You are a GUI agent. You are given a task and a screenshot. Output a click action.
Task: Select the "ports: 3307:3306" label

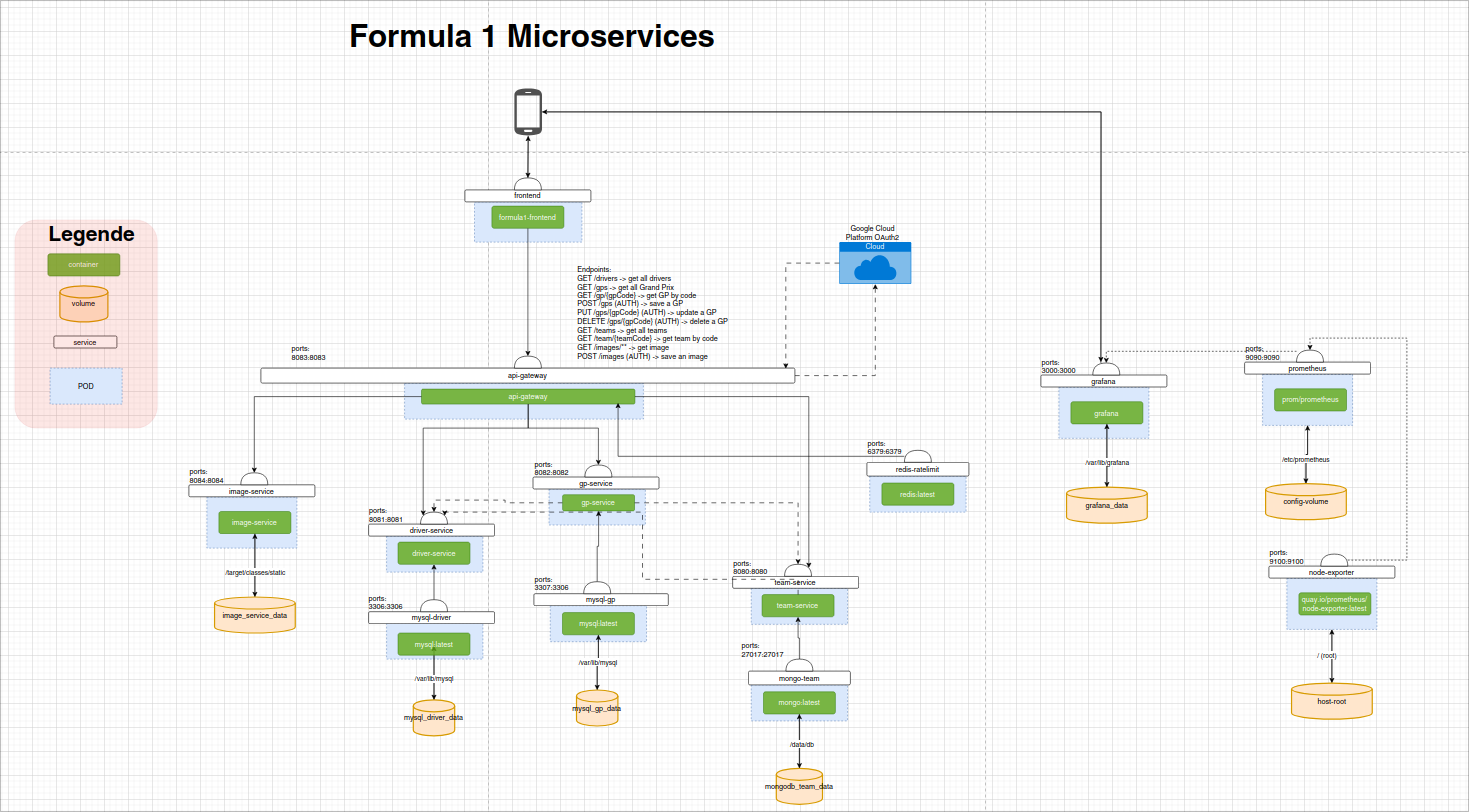[x=552, y=584]
